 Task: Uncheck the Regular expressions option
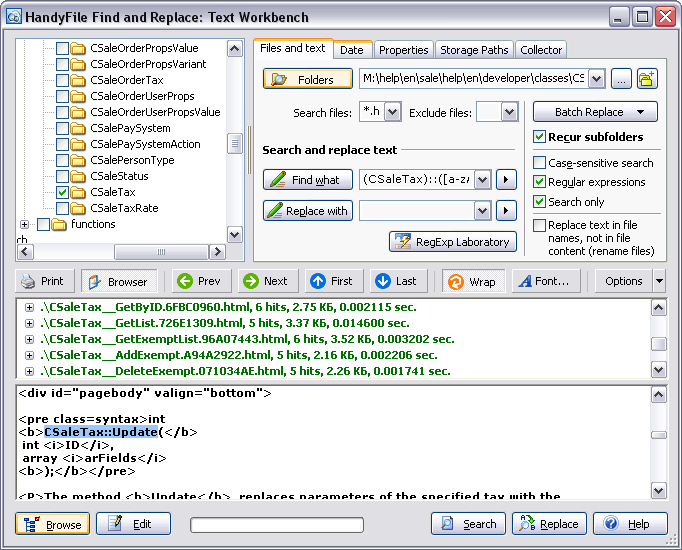[x=539, y=182]
